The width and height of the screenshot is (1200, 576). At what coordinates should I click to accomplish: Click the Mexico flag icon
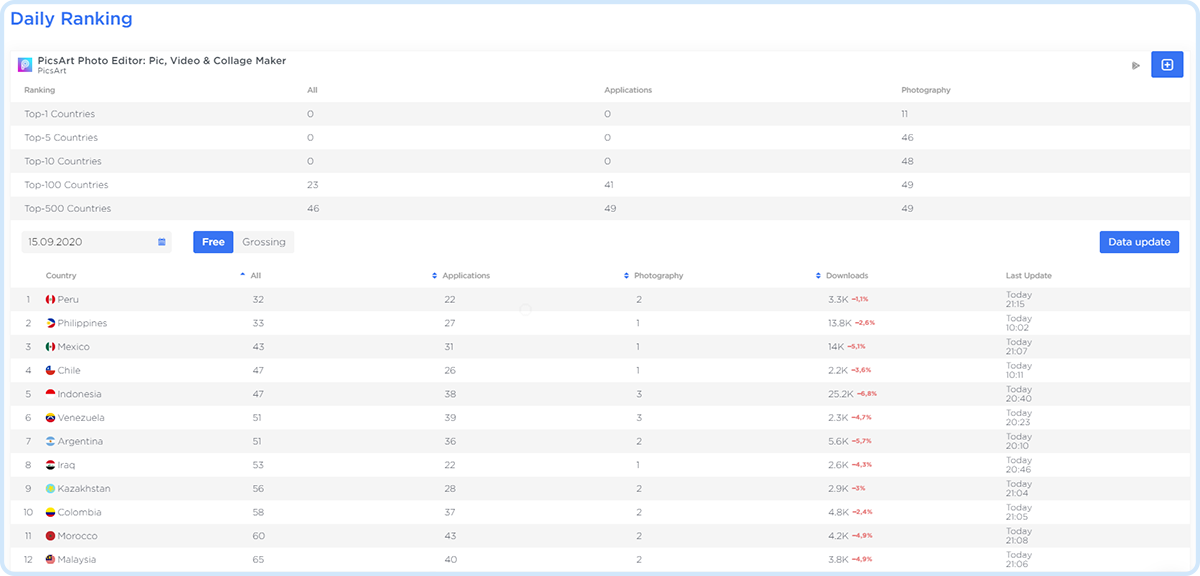(50, 347)
